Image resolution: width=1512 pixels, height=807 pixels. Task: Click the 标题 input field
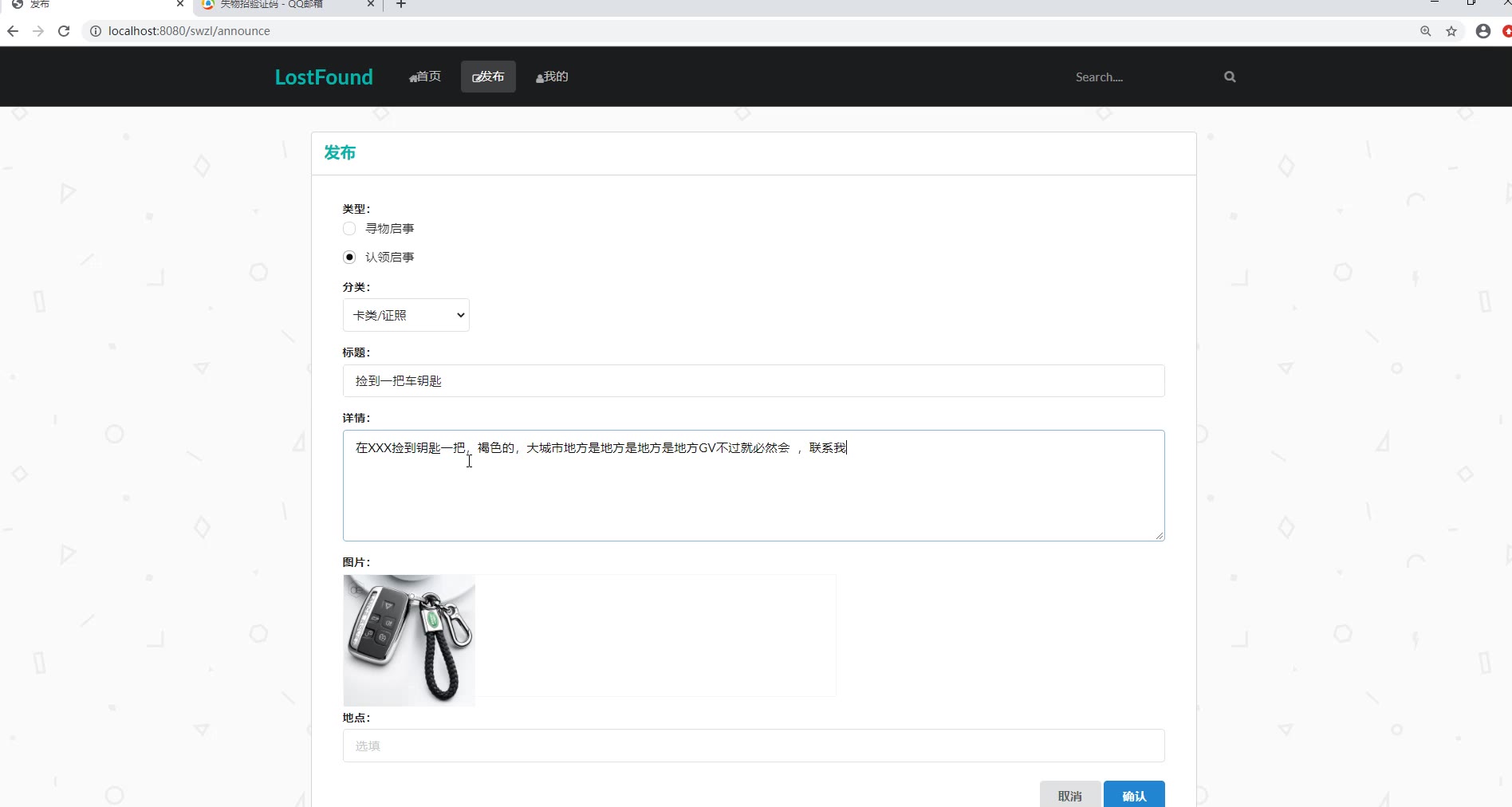click(x=754, y=380)
